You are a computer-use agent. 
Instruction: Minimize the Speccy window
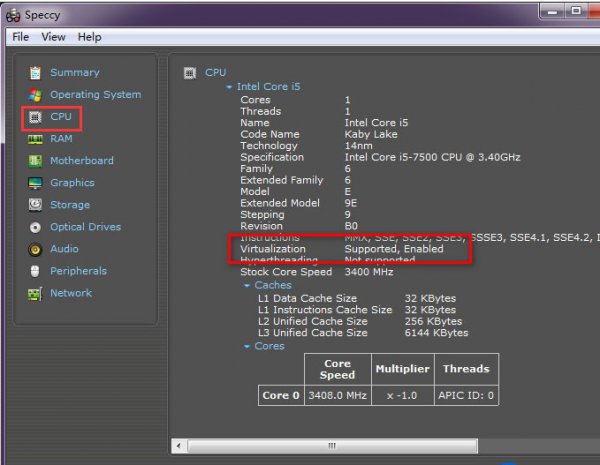tap(552, 12)
